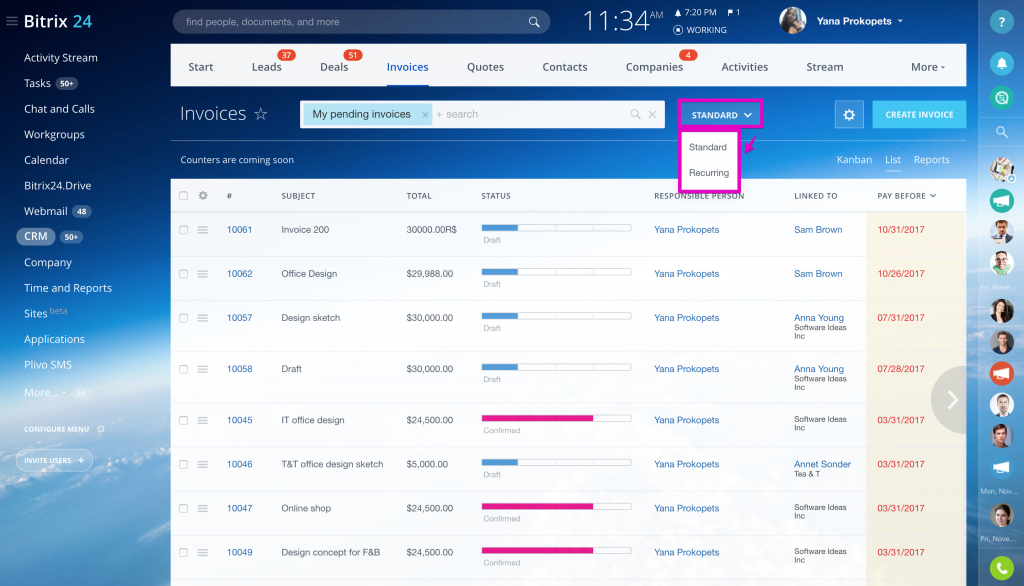Click the right sidebar search icon
1024x586 pixels.
(x=1001, y=133)
